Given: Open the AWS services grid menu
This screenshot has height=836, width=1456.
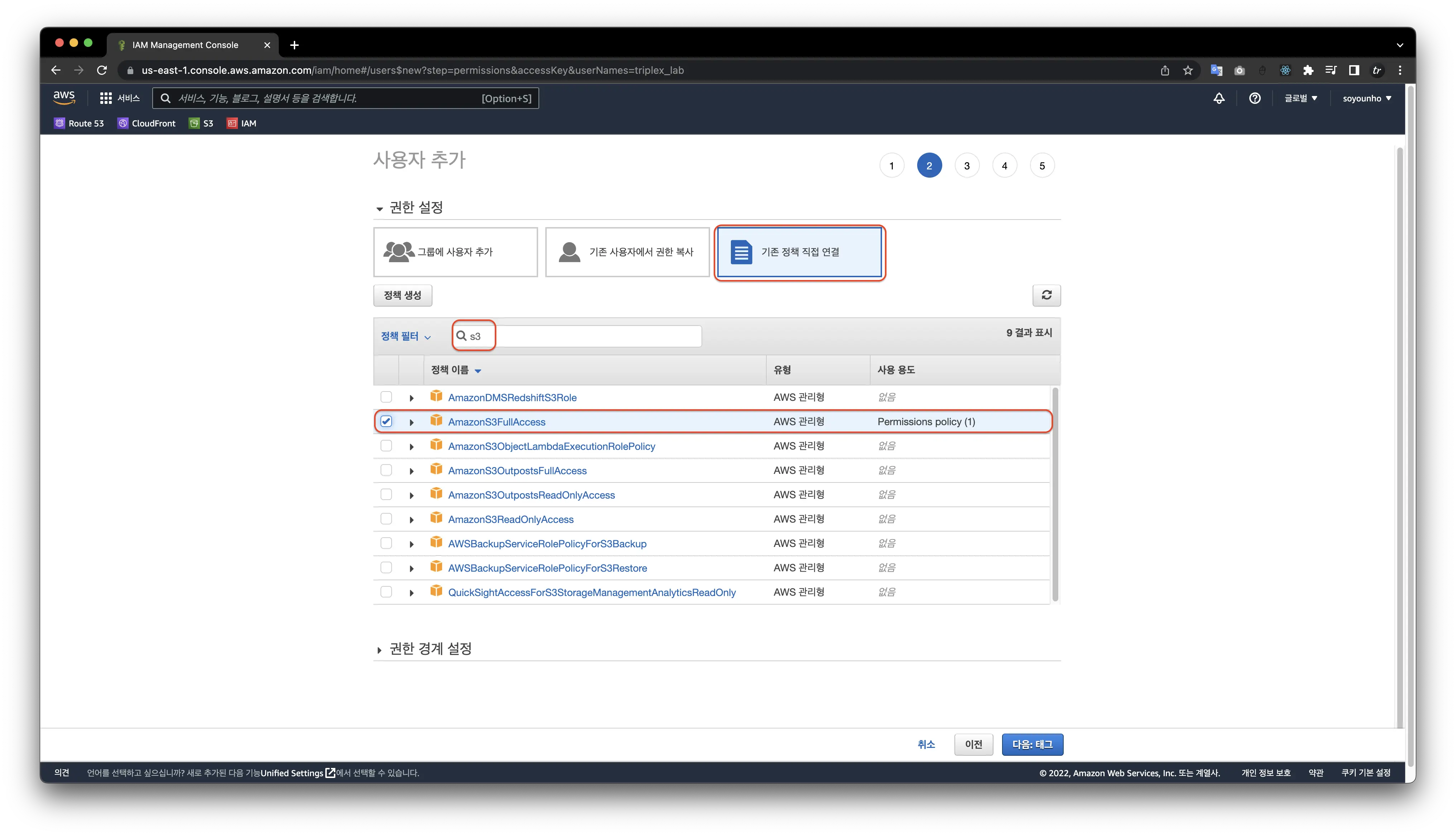Looking at the screenshot, I should click(x=106, y=98).
